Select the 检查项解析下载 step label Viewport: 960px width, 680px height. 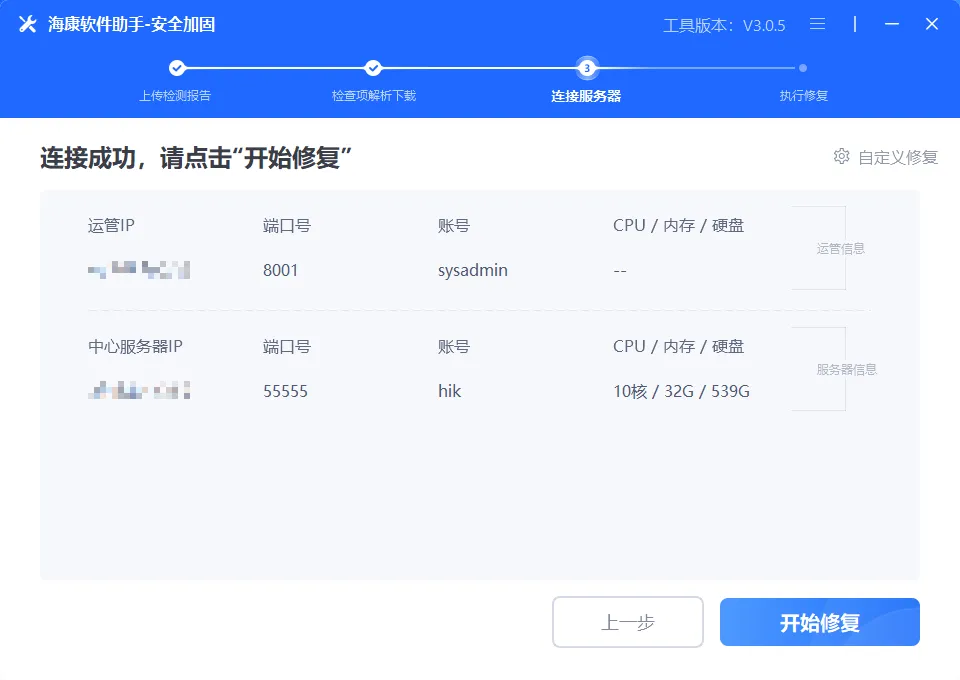point(374,95)
